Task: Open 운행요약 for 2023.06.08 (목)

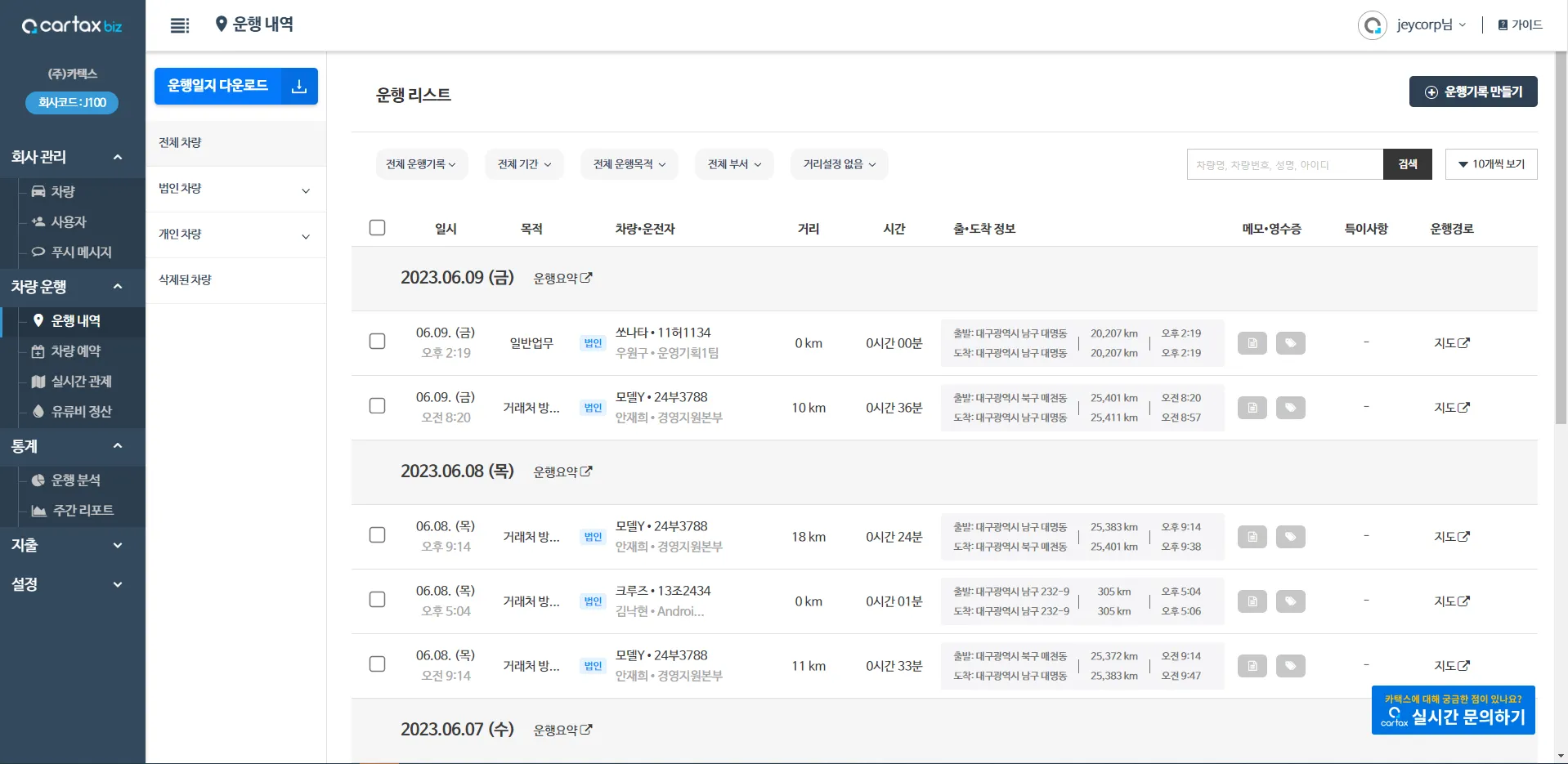Action: [x=562, y=472]
